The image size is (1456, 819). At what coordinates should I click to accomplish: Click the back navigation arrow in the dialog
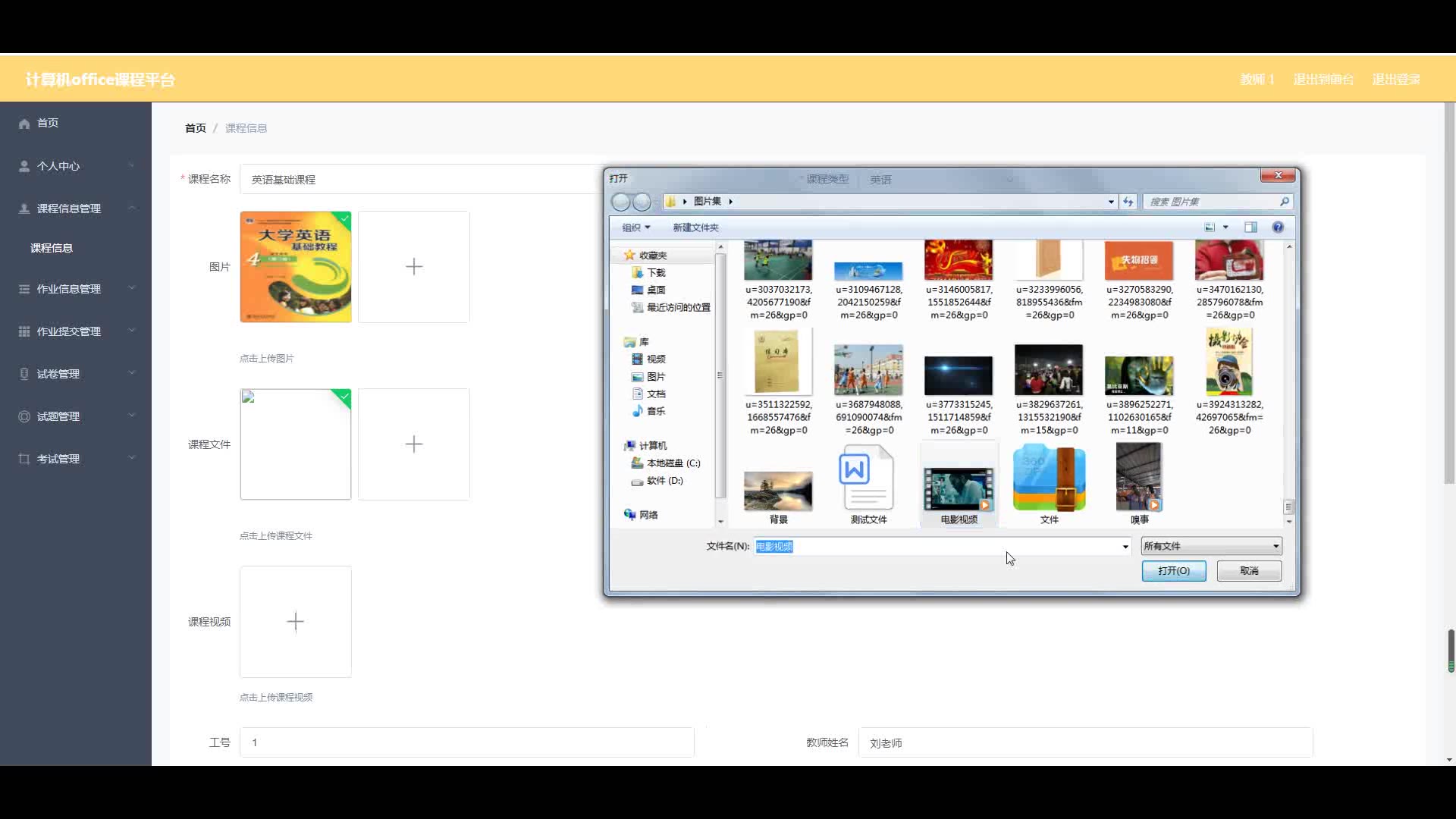click(x=621, y=202)
